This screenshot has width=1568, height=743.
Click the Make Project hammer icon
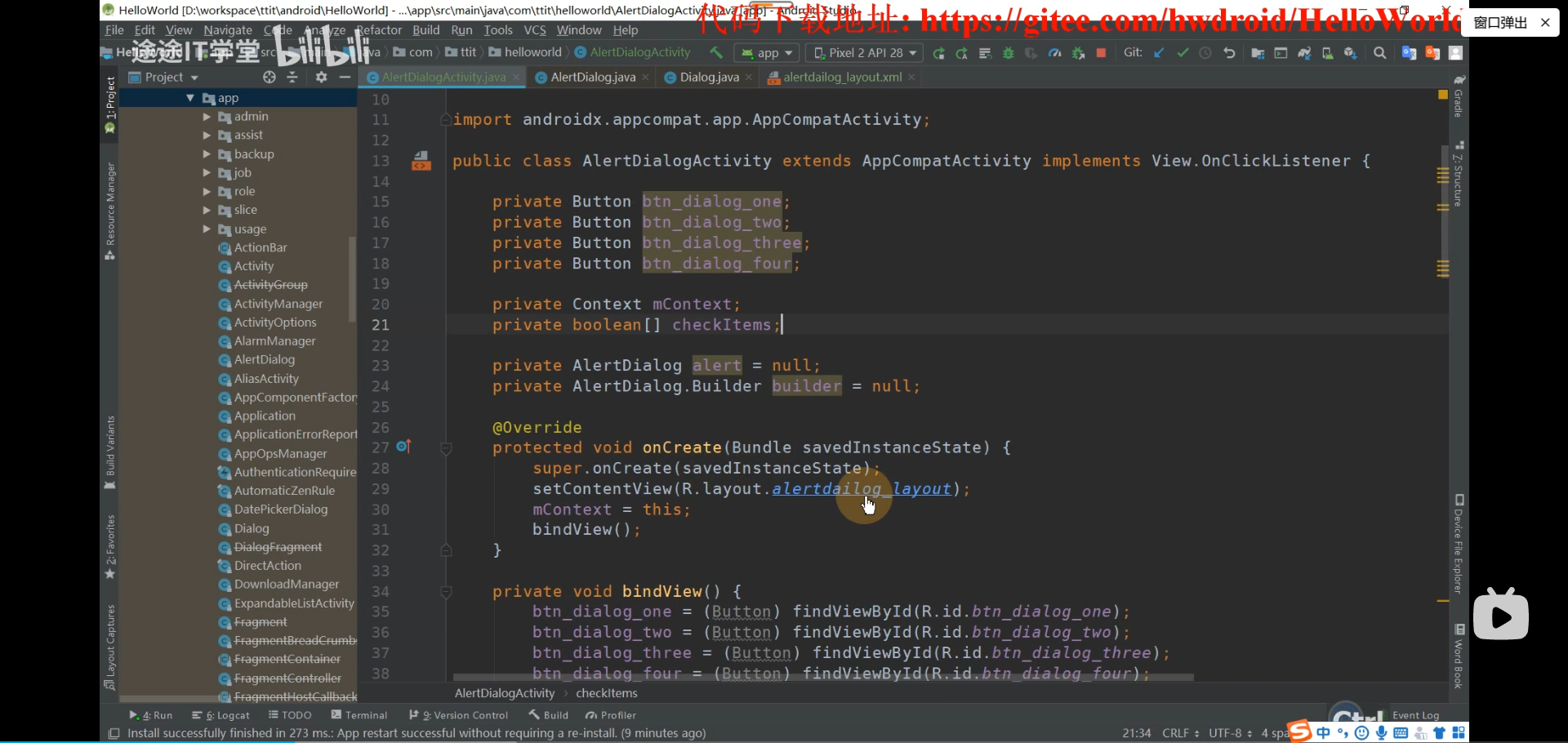[x=716, y=53]
